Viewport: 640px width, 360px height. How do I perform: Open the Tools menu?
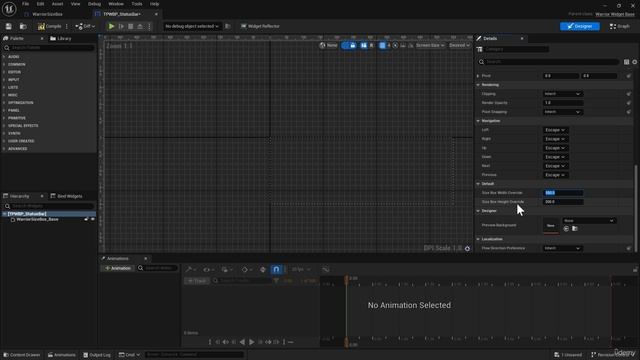(137, 4)
